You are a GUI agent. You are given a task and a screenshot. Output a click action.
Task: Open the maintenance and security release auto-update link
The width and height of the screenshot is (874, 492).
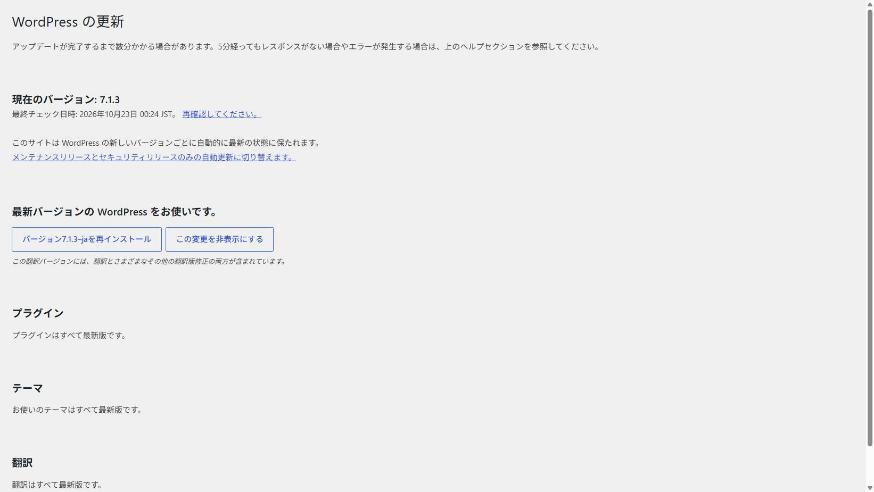pyautogui.click(x=153, y=157)
